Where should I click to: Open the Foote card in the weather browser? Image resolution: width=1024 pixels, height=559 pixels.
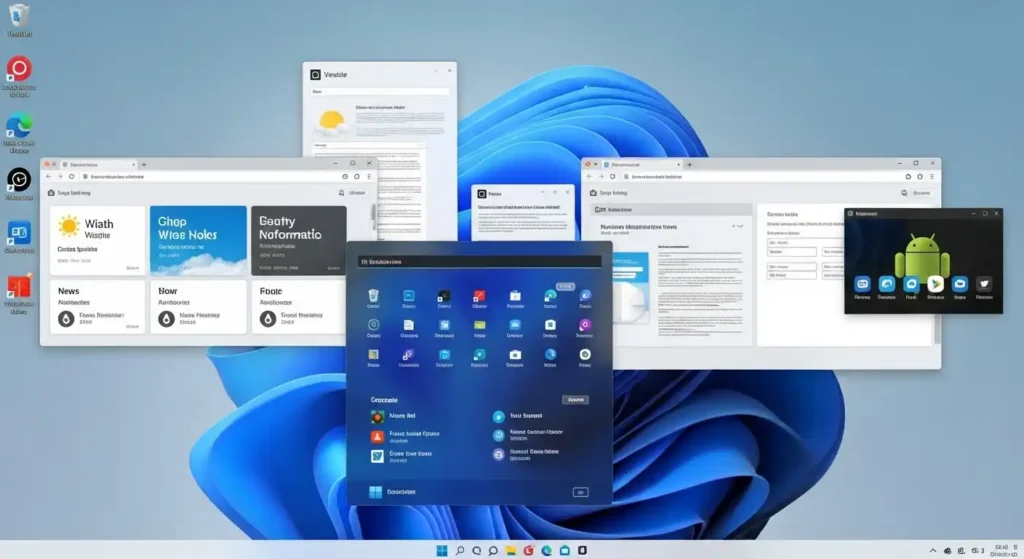299,307
